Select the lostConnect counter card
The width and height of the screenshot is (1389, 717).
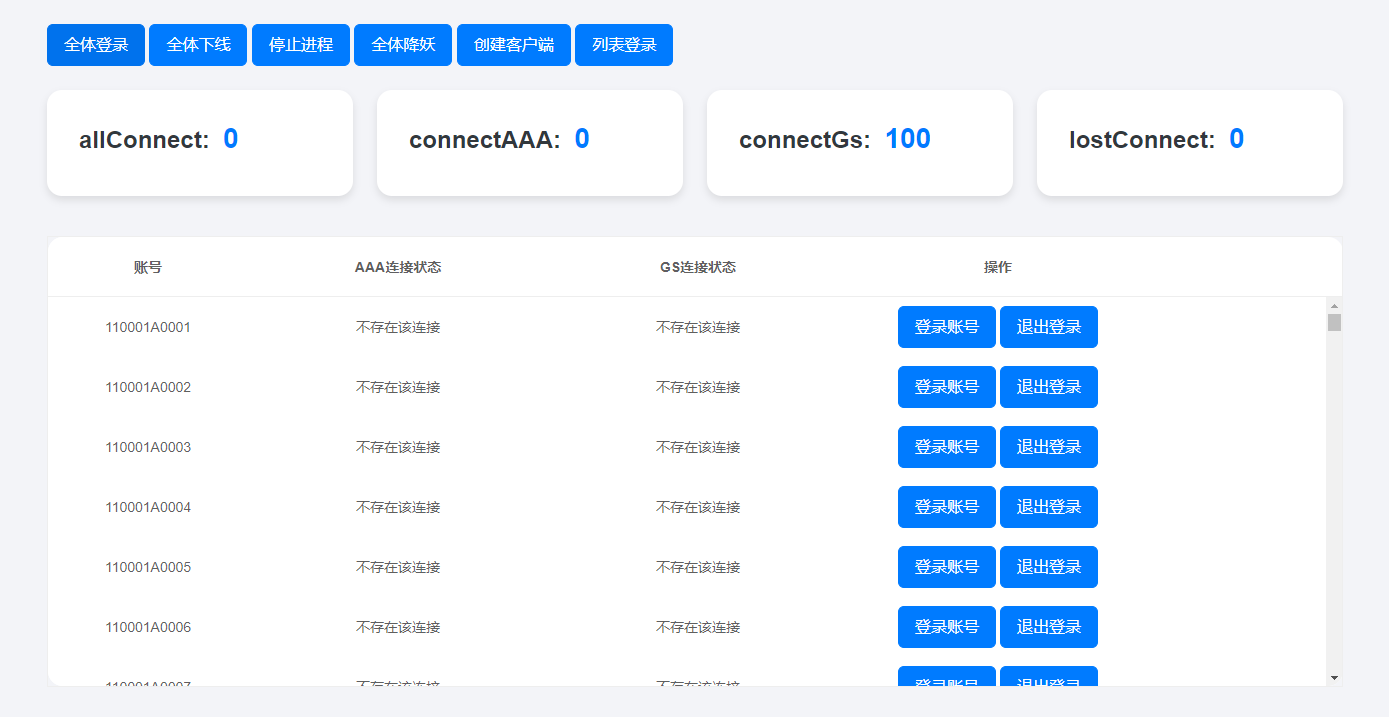(x=1189, y=142)
